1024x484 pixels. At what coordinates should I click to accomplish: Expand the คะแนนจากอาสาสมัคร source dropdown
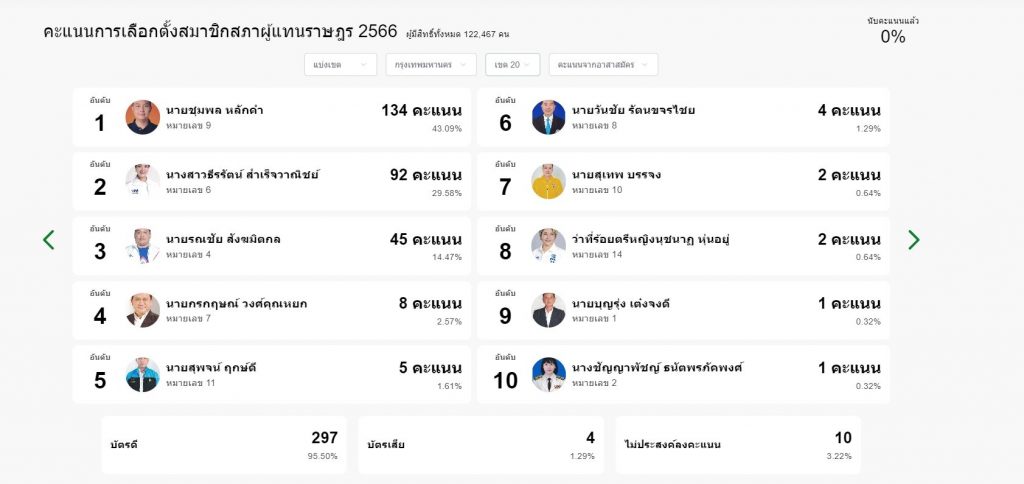pos(603,65)
